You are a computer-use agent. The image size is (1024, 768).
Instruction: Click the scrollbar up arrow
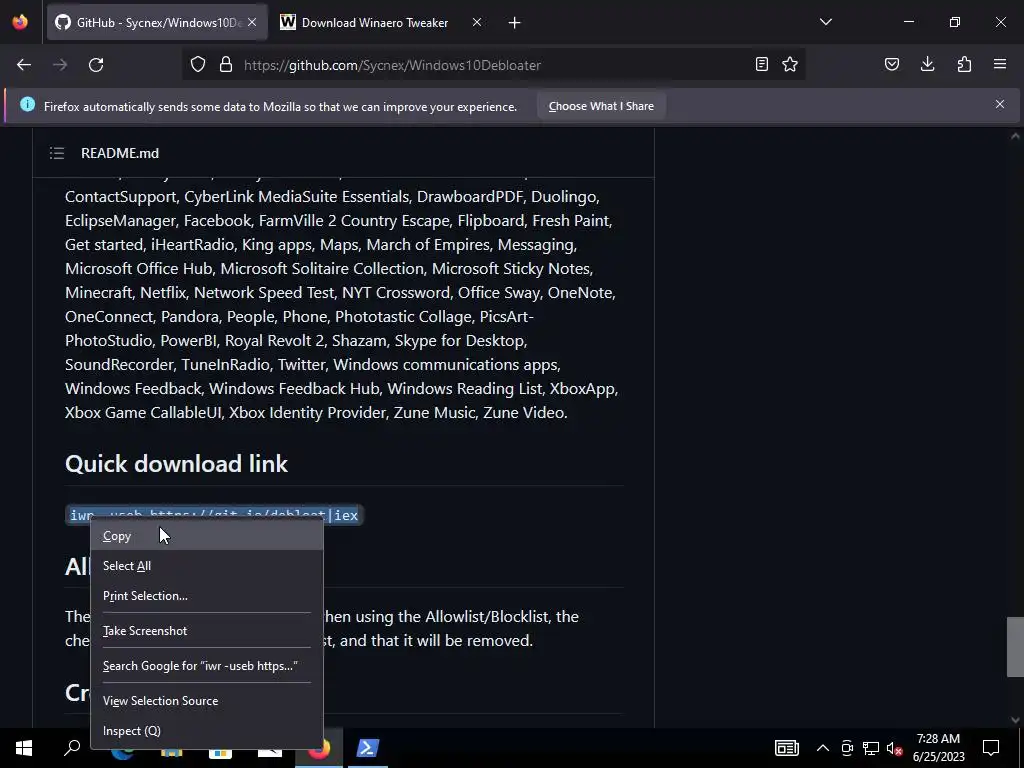pos(1015,136)
